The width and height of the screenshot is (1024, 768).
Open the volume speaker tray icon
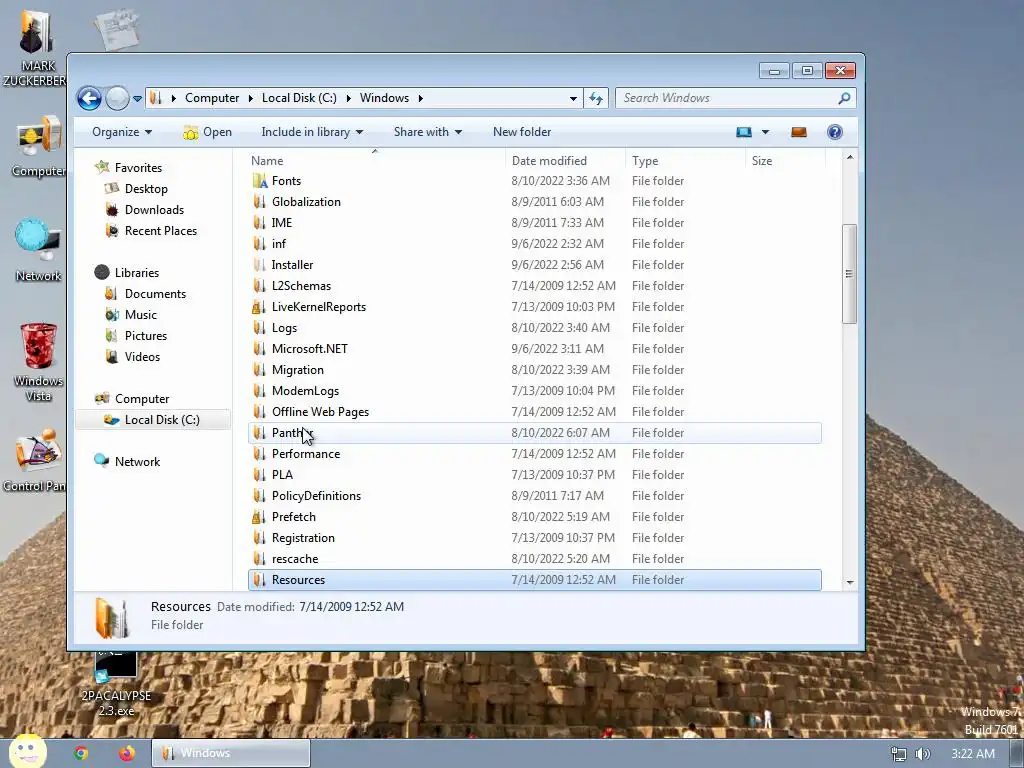click(923, 754)
